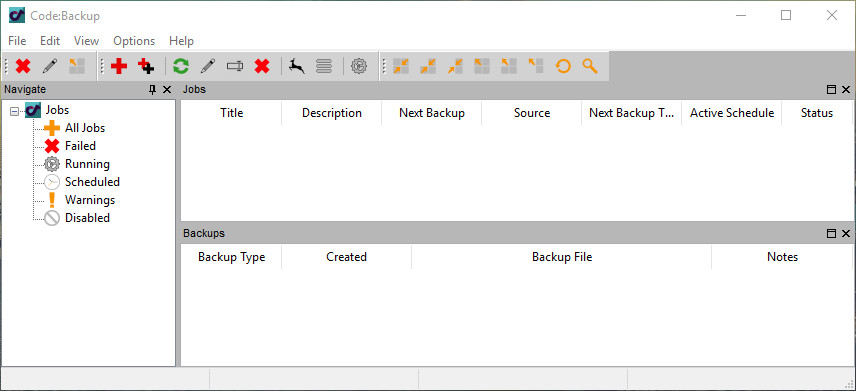Image resolution: width=856 pixels, height=391 pixels.
Task: Close the Jobs panel
Action: (846, 90)
